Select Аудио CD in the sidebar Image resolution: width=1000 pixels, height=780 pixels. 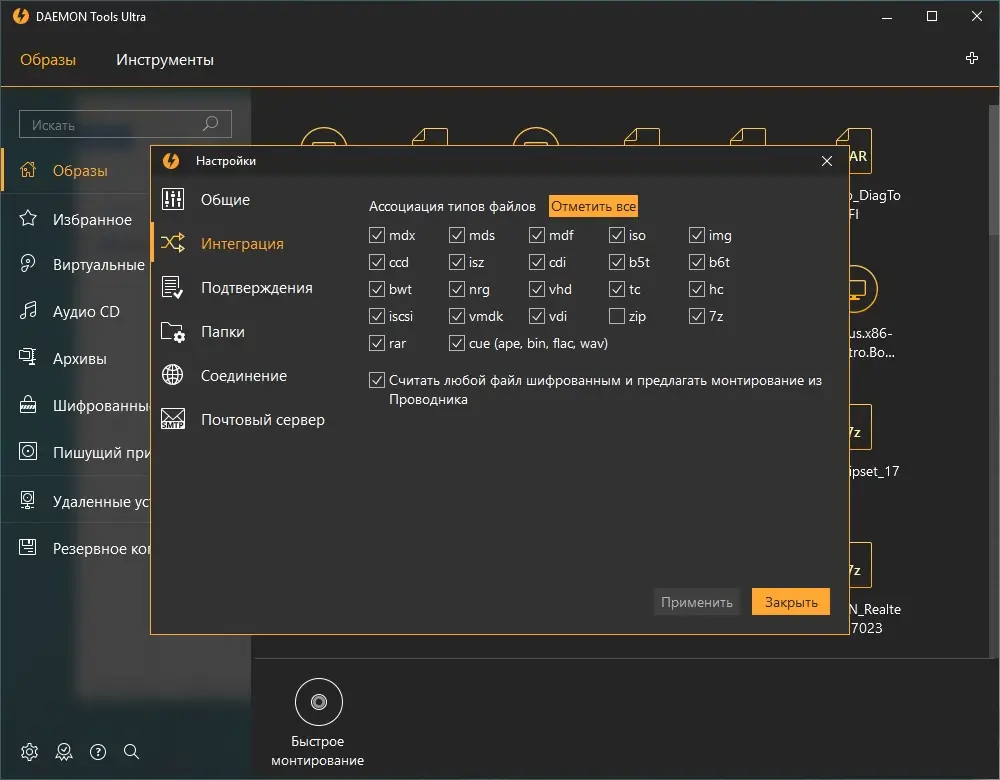[x=86, y=311]
